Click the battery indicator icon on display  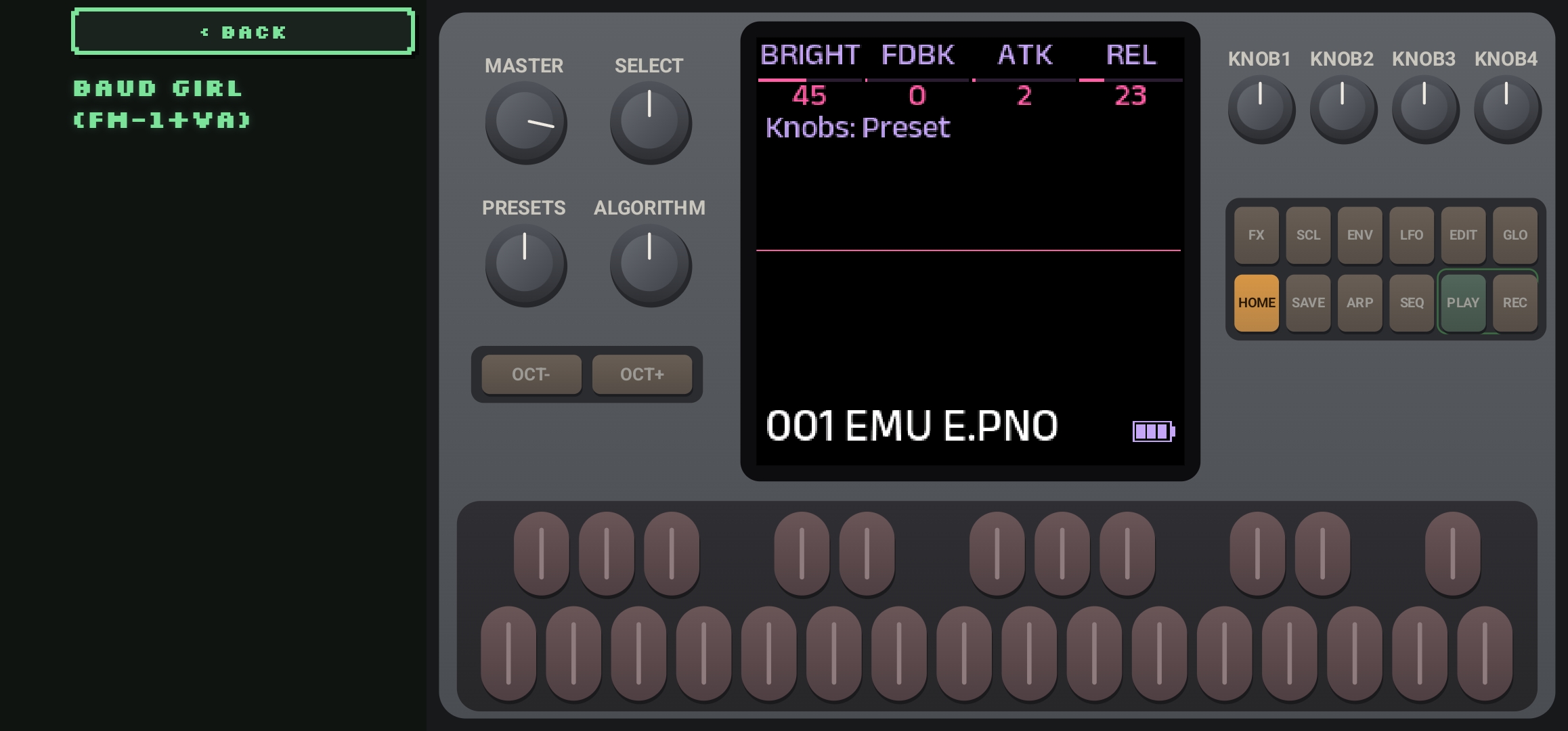tap(1154, 431)
